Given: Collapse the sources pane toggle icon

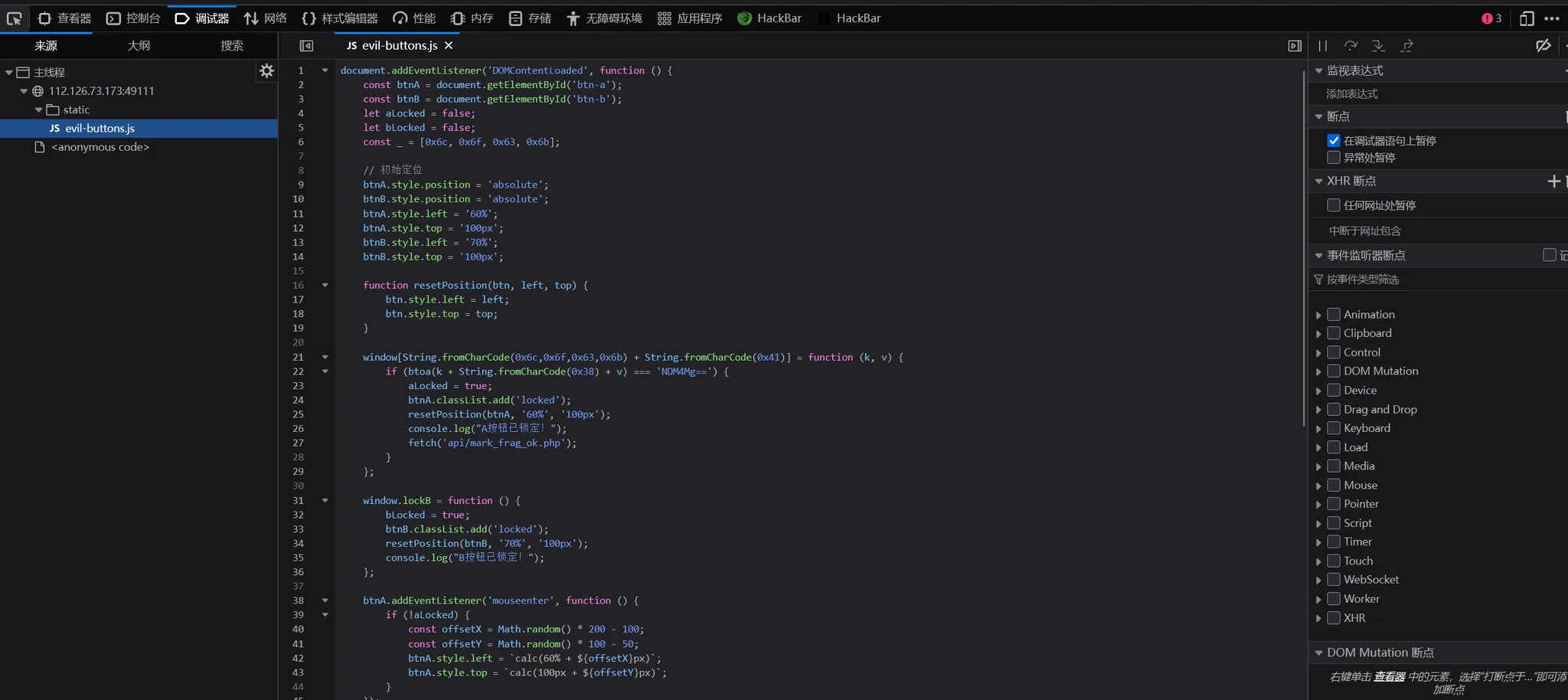Looking at the screenshot, I should [x=306, y=46].
